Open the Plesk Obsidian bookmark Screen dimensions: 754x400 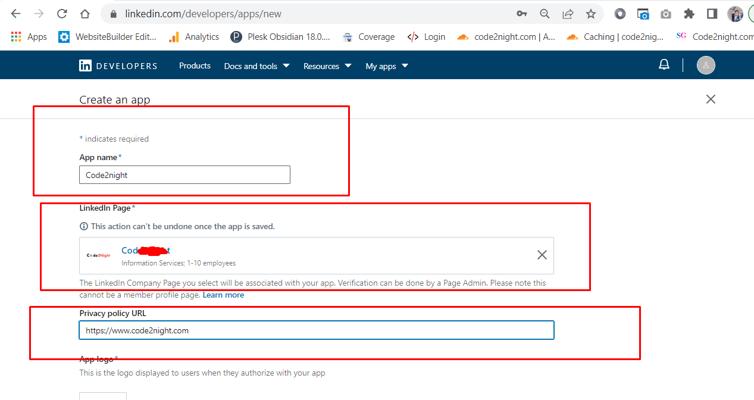[279, 37]
